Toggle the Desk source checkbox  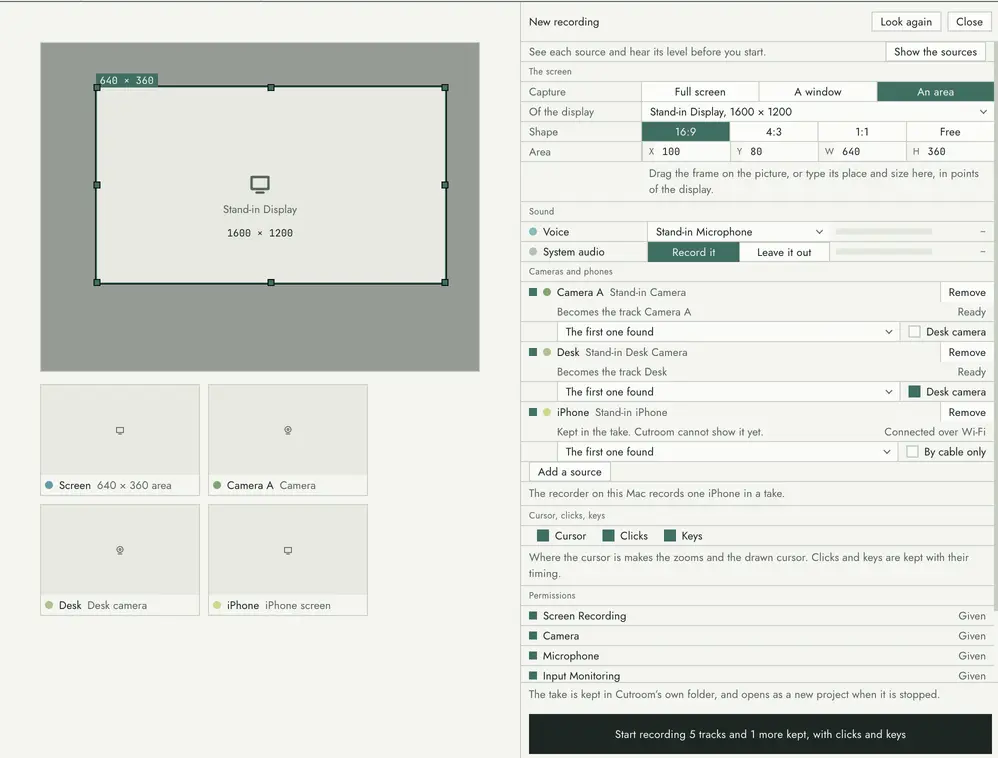click(x=533, y=352)
